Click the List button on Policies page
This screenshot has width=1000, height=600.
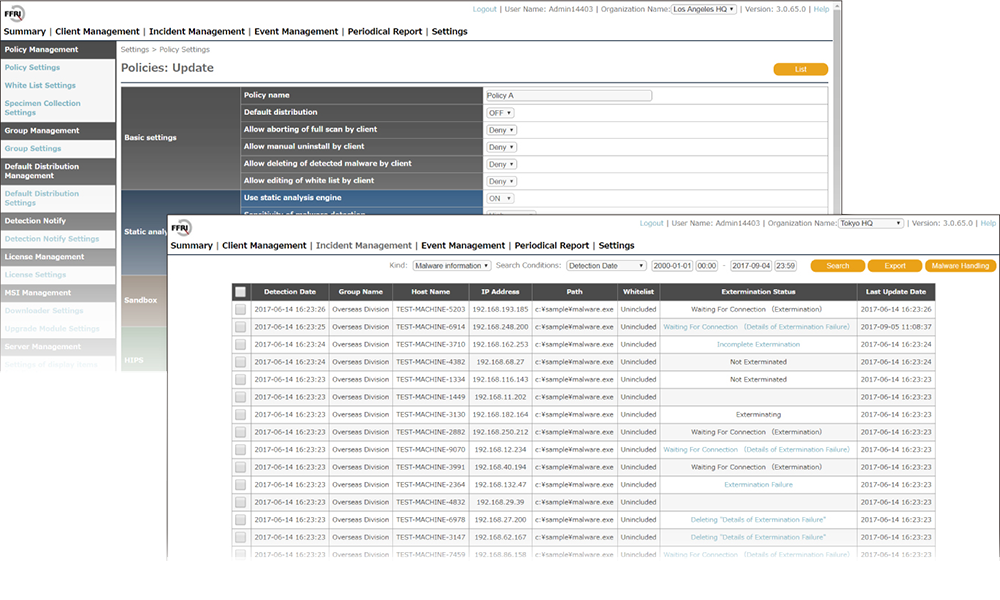800,69
